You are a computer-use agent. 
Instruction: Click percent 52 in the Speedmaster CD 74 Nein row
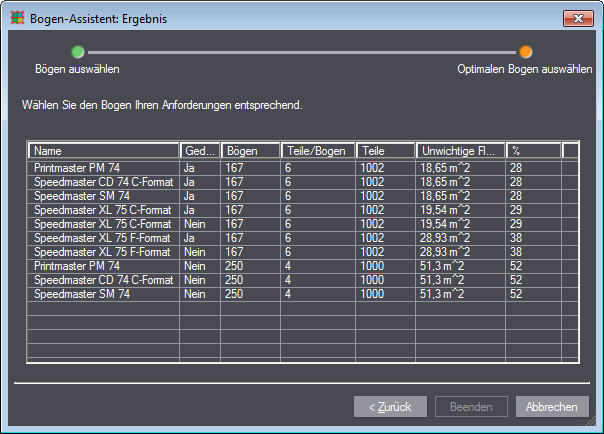coord(516,280)
